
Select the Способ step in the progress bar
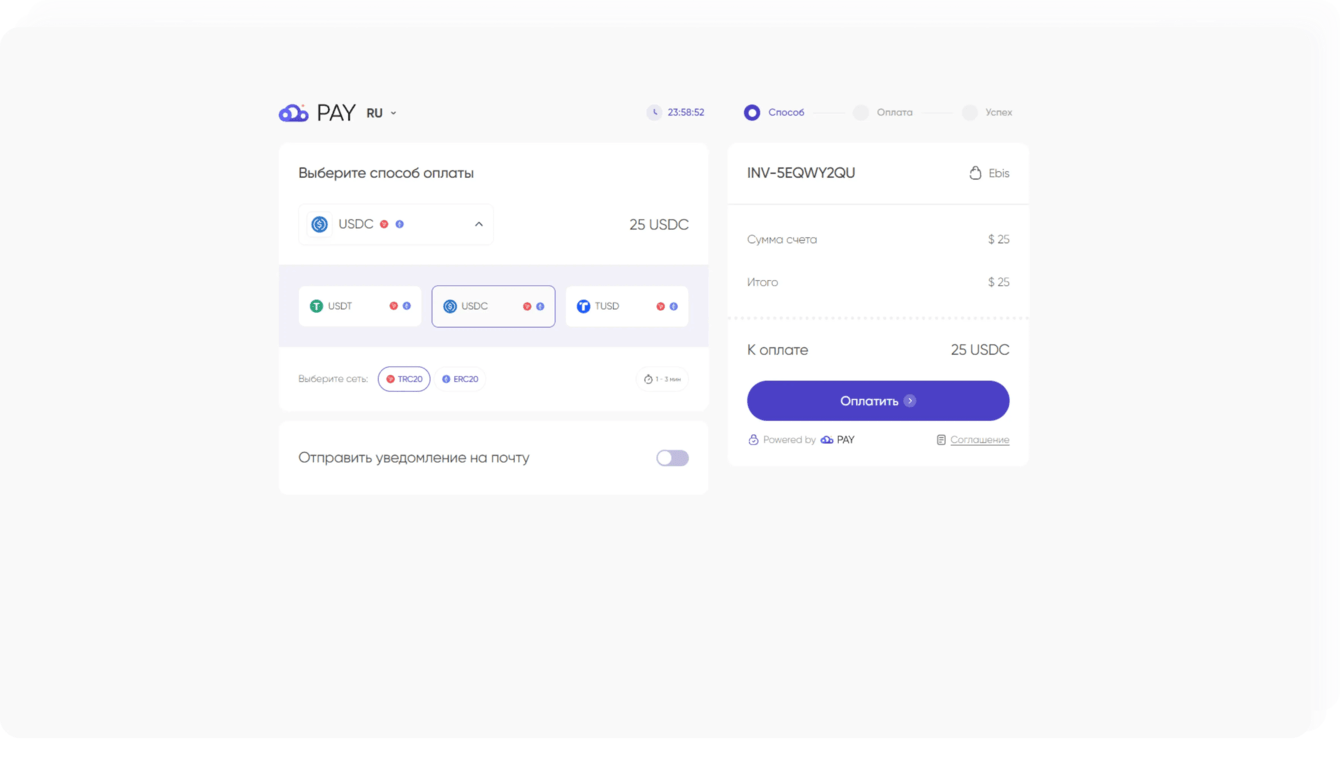(x=775, y=112)
